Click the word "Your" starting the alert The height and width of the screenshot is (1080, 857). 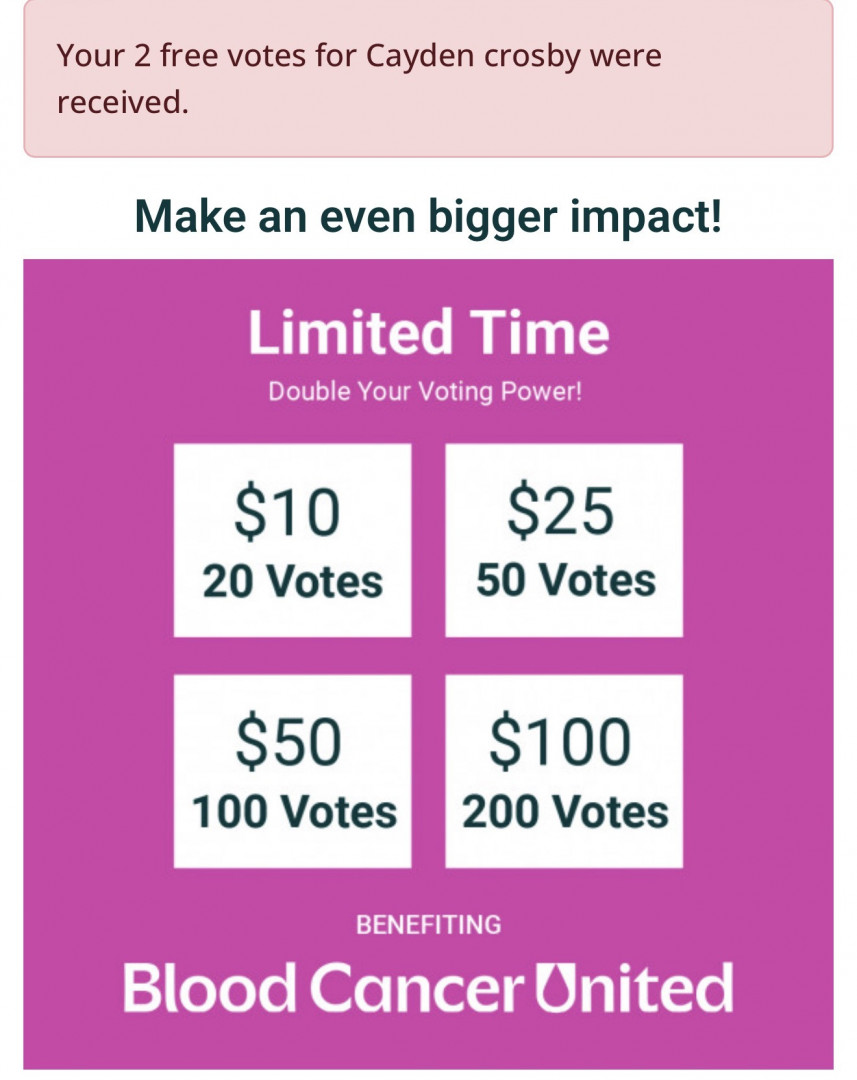pos(91,55)
